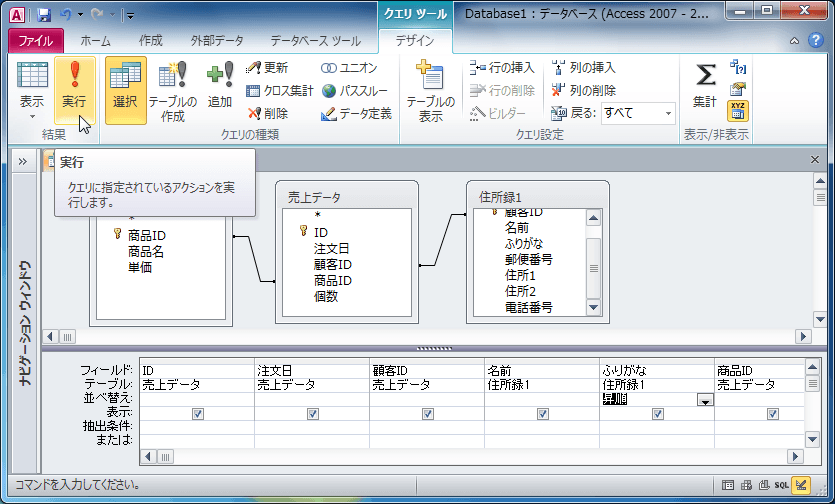Switch to datasheet view in status bar
Image resolution: width=835 pixels, height=504 pixels.
pos(727,485)
